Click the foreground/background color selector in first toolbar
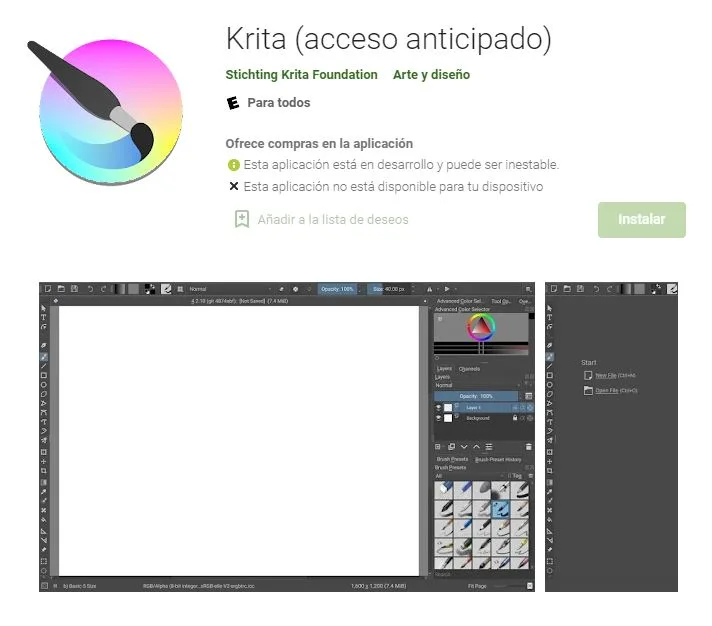 [x=150, y=289]
